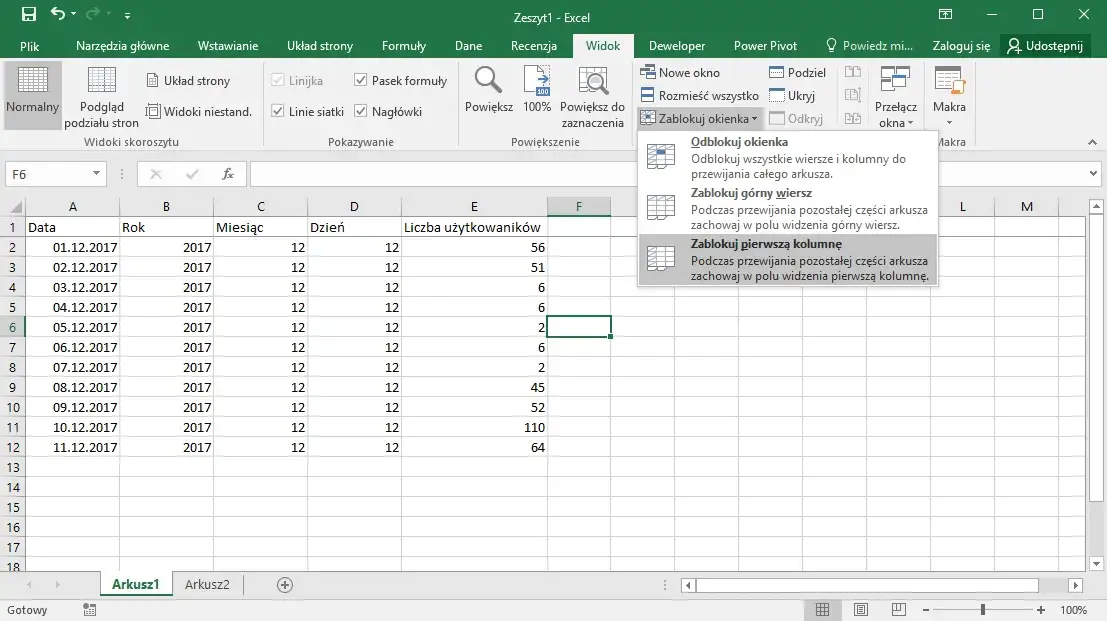Click the insert function fx icon

[x=228, y=174]
